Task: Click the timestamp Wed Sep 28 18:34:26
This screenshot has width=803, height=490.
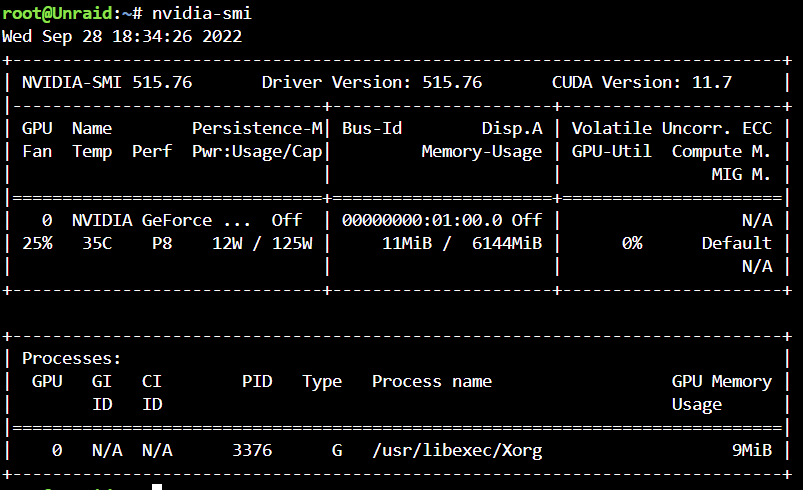Action: [x=97, y=36]
